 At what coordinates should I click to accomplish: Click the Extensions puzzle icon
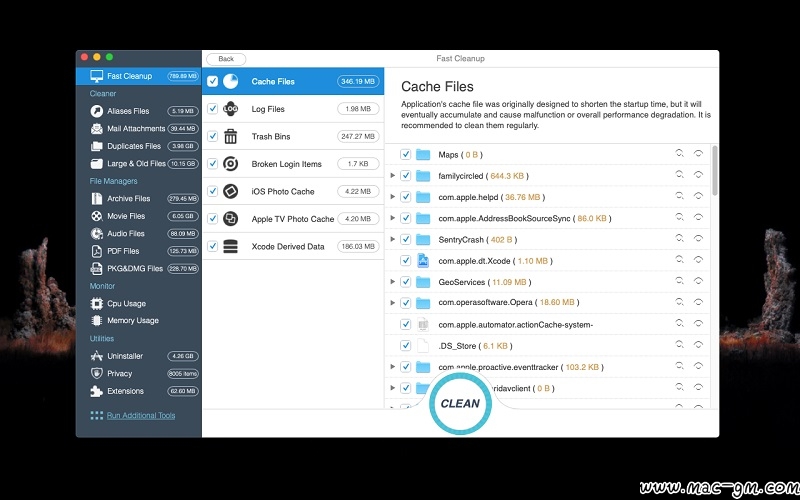(x=96, y=391)
